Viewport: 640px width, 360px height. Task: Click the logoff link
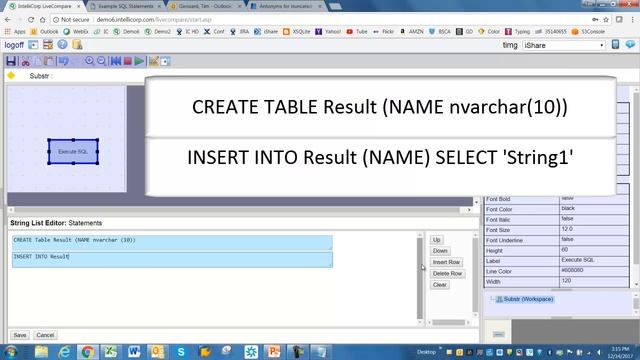pos(14,45)
